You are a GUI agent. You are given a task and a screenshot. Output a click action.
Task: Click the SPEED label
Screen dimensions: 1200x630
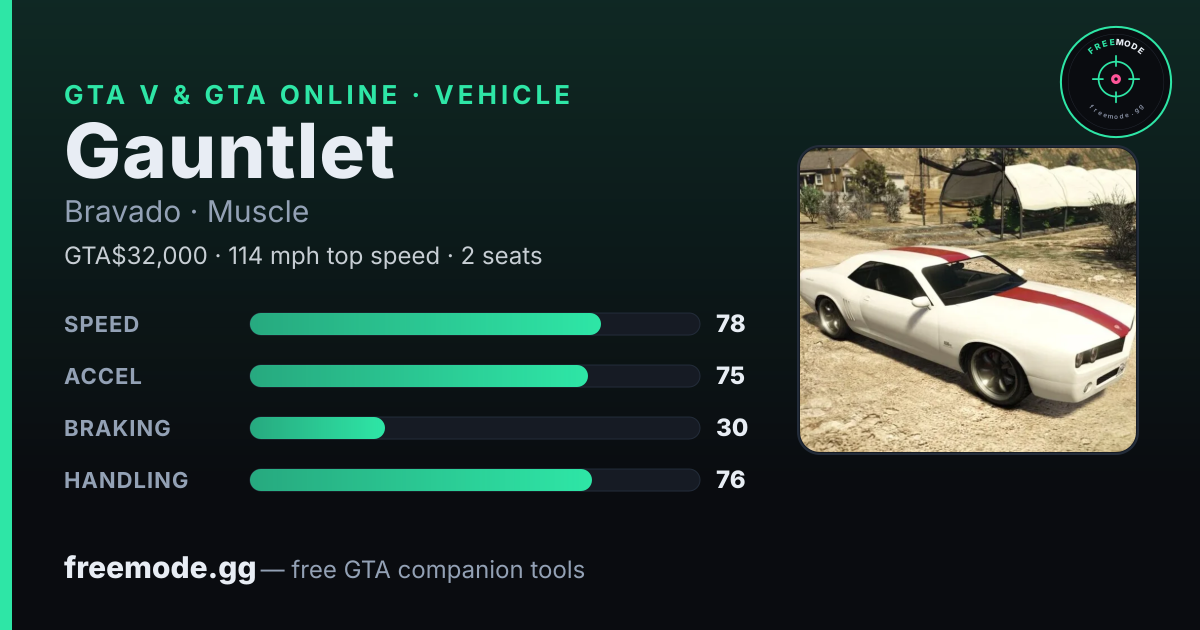tap(102, 324)
